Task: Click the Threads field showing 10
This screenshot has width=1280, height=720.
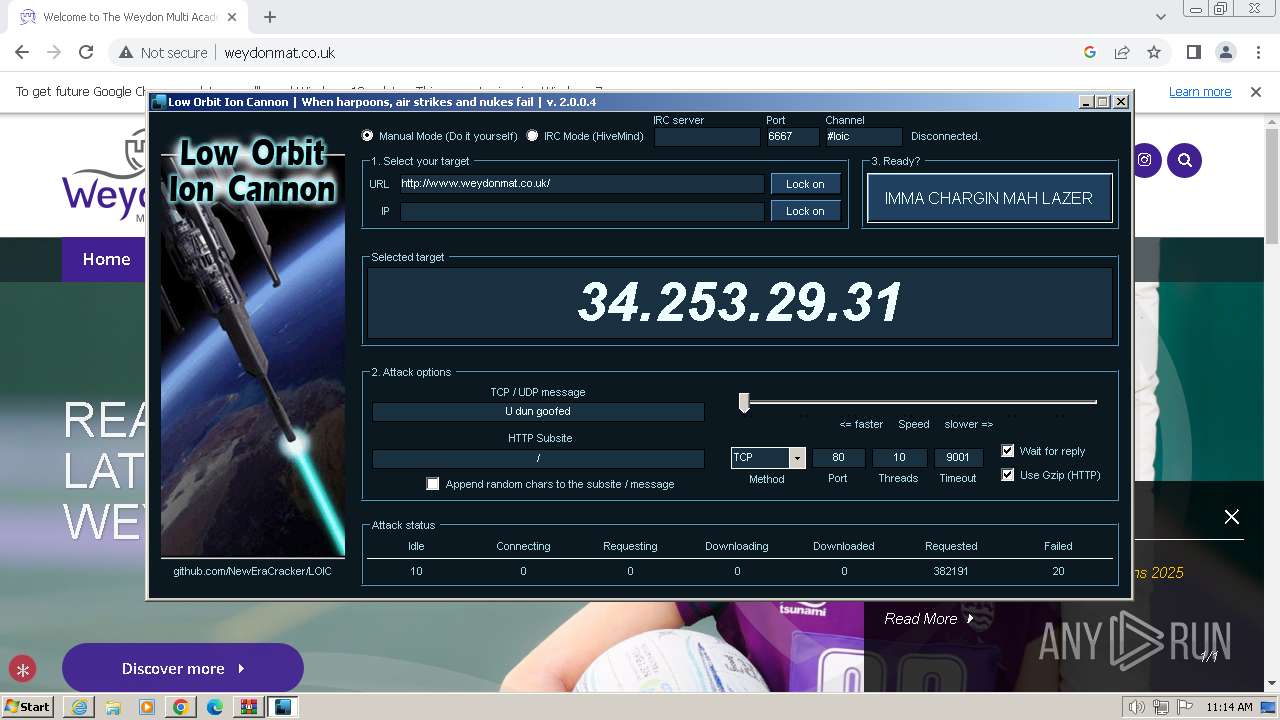Action: [899, 458]
